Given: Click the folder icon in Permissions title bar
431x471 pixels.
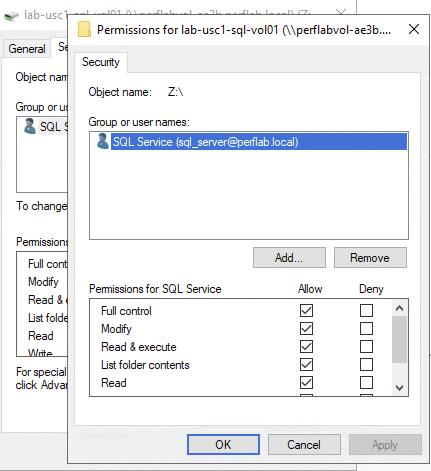Looking at the screenshot, I should pos(84,29).
